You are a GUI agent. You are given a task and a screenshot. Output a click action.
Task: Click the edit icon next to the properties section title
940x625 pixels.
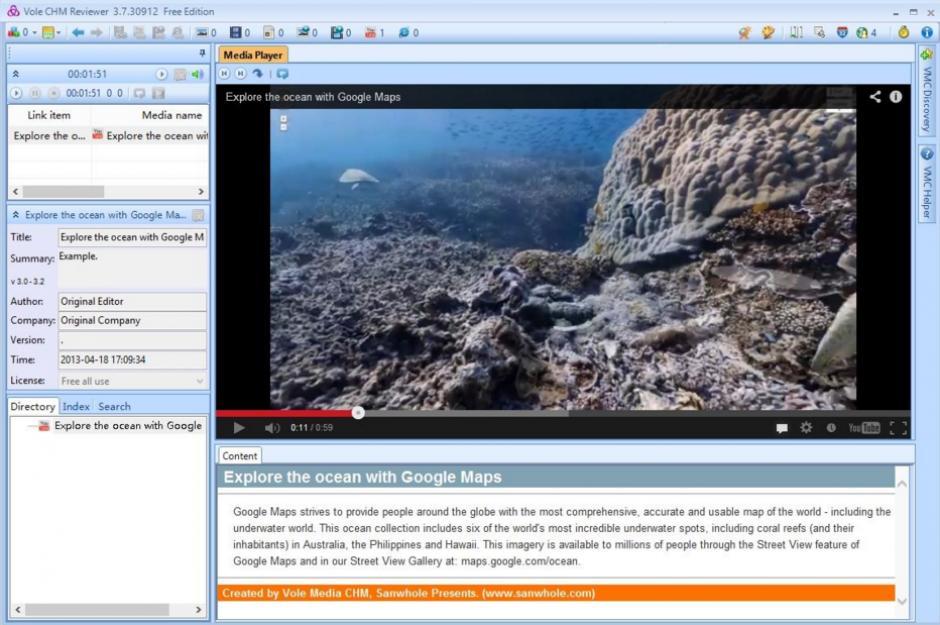coord(198,215)
